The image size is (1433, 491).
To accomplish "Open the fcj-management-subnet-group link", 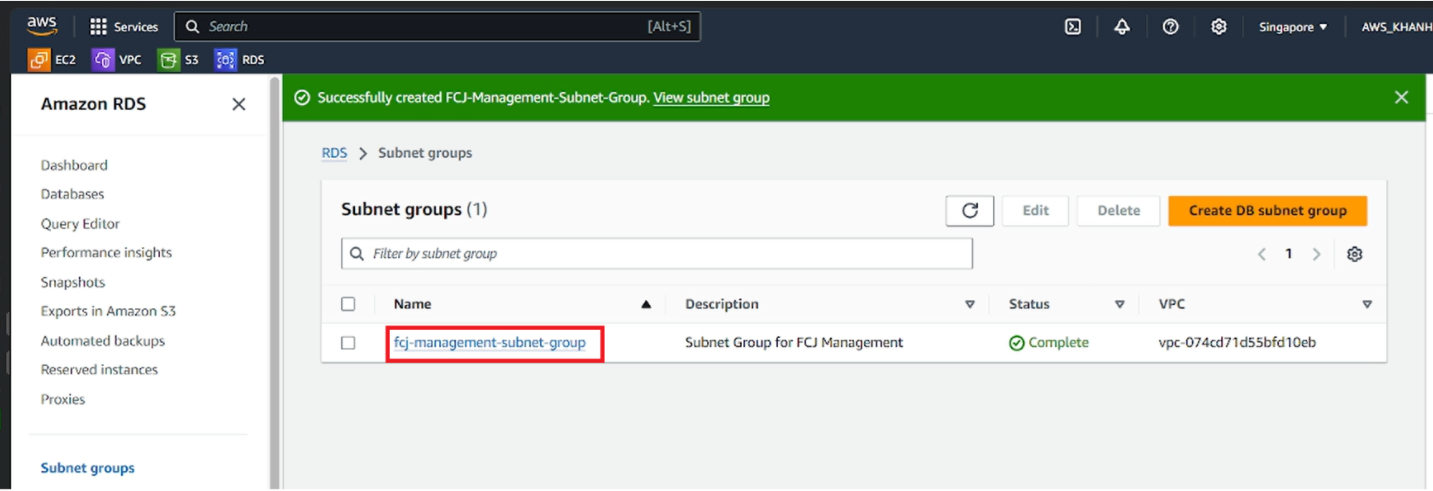I will pyautogui.click(x=490, y=342).
